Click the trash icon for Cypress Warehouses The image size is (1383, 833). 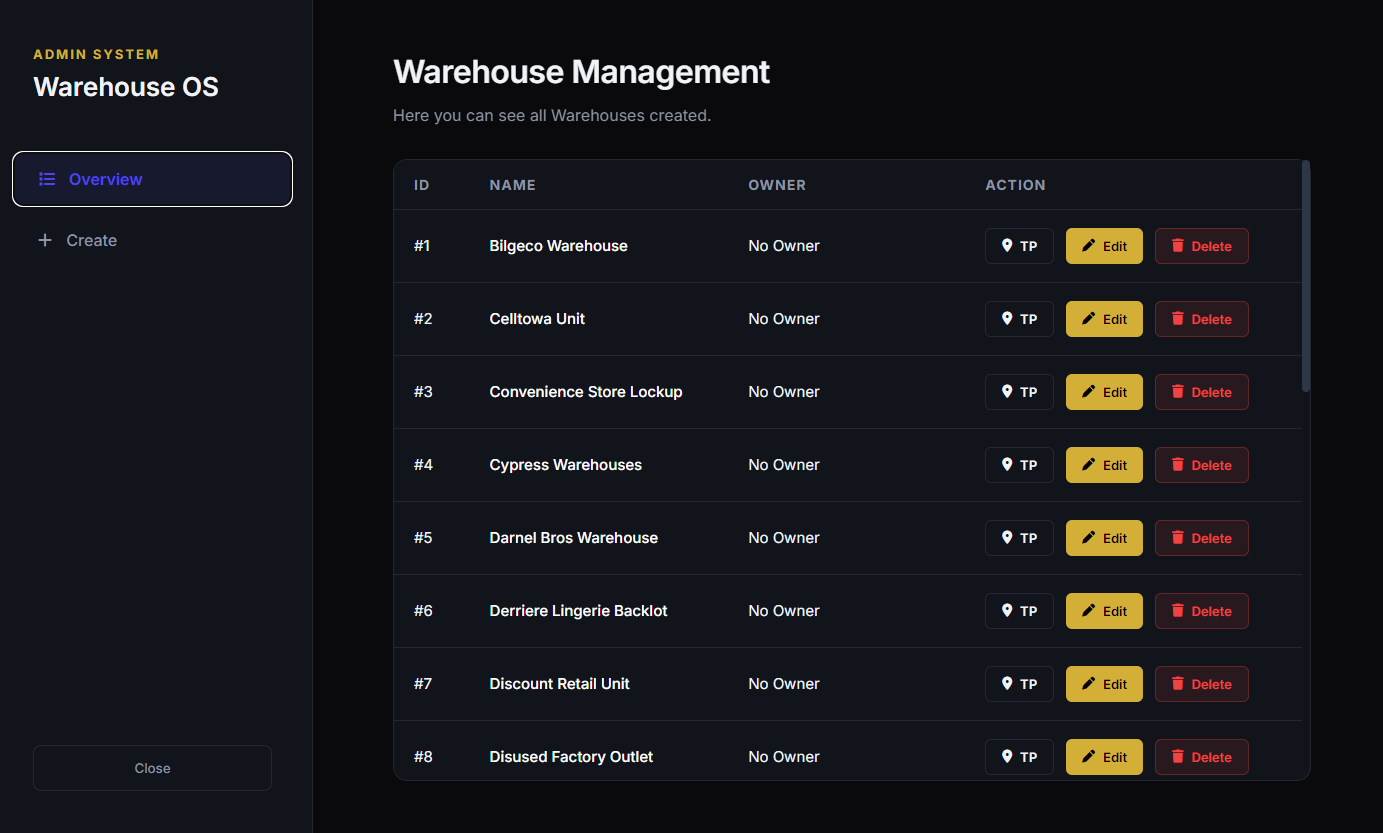coord(1178,465)
